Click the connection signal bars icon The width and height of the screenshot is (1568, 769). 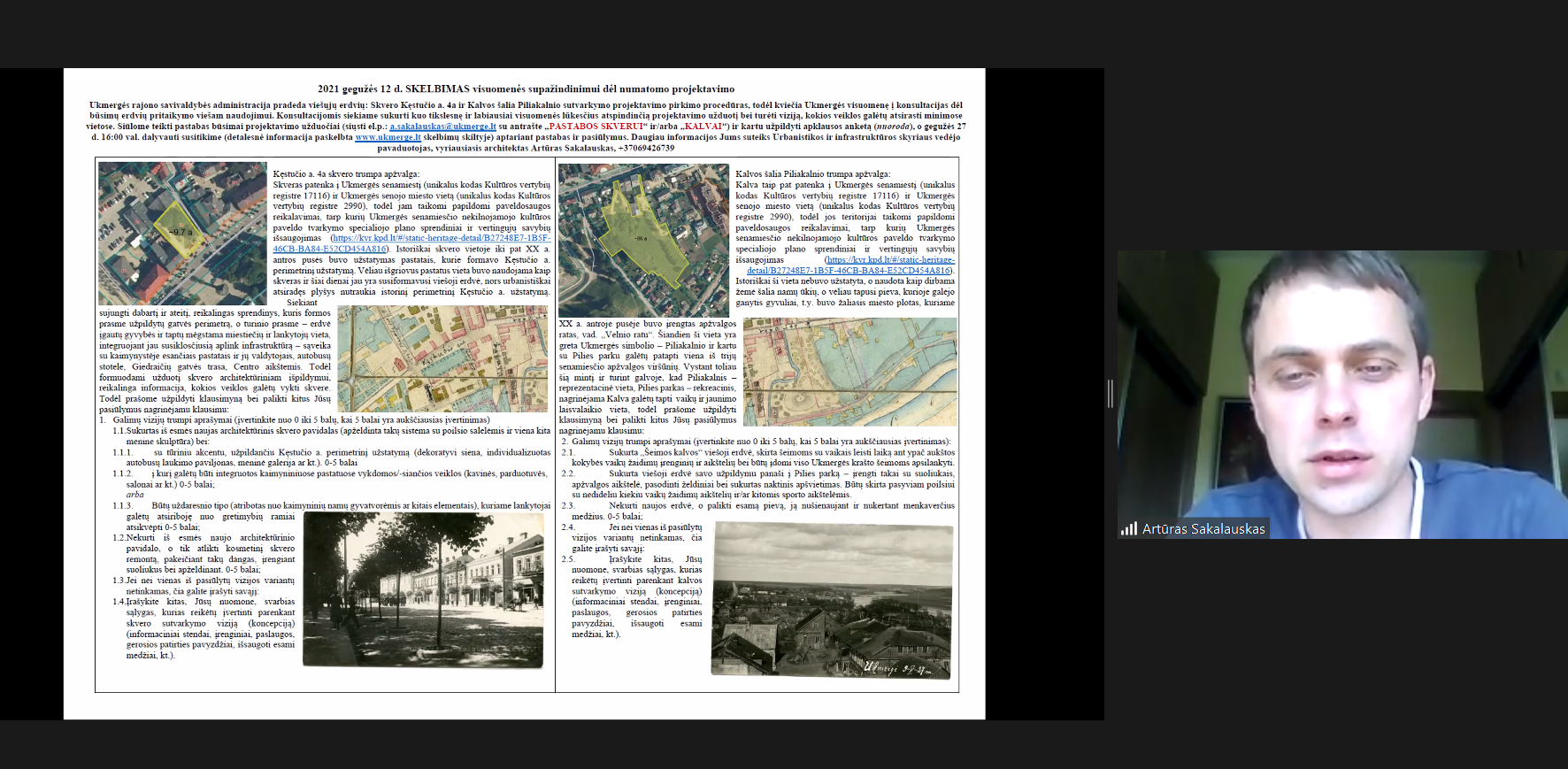[1128, 528]
